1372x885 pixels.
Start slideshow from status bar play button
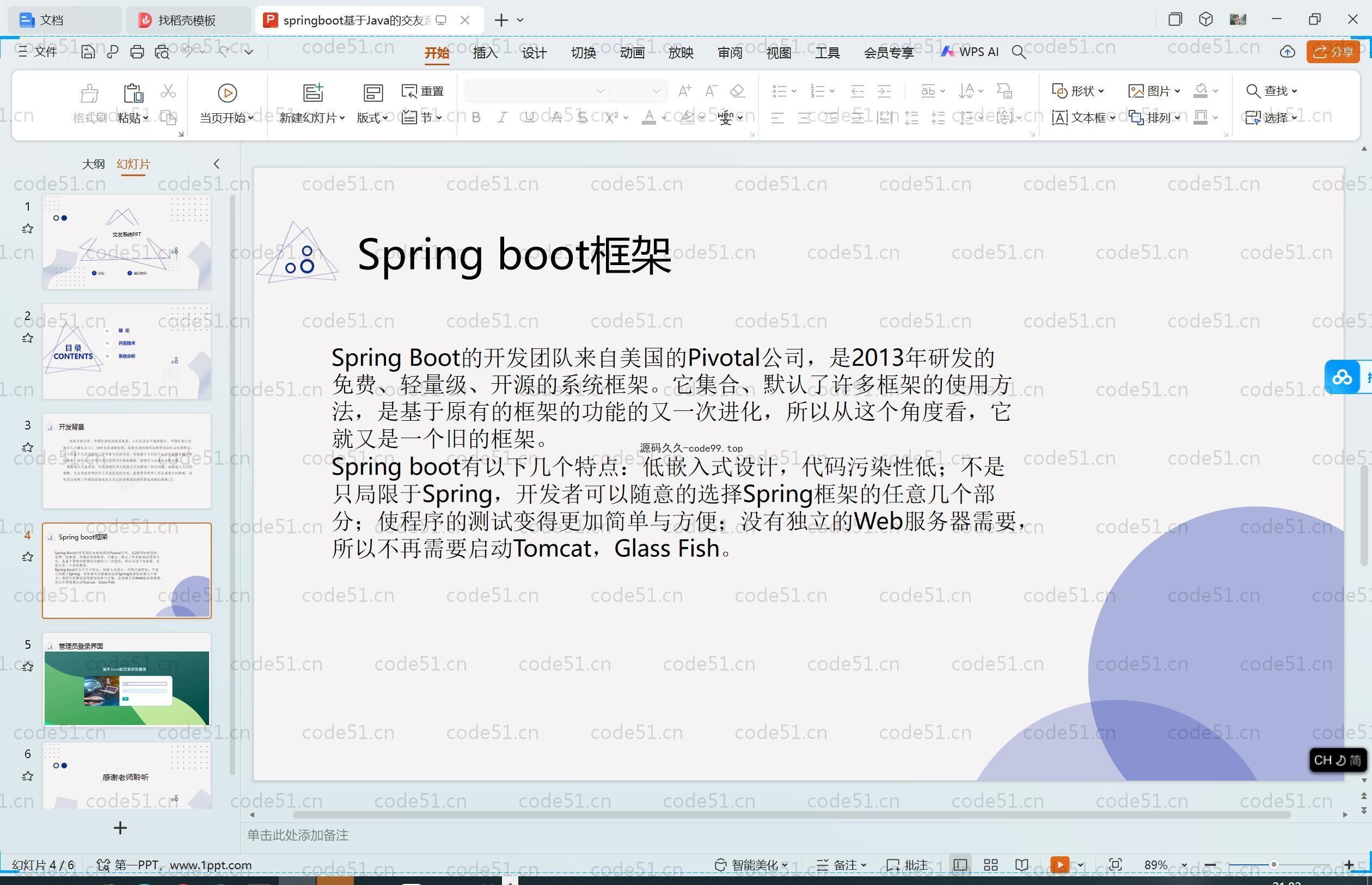[x=1060, y=865]
